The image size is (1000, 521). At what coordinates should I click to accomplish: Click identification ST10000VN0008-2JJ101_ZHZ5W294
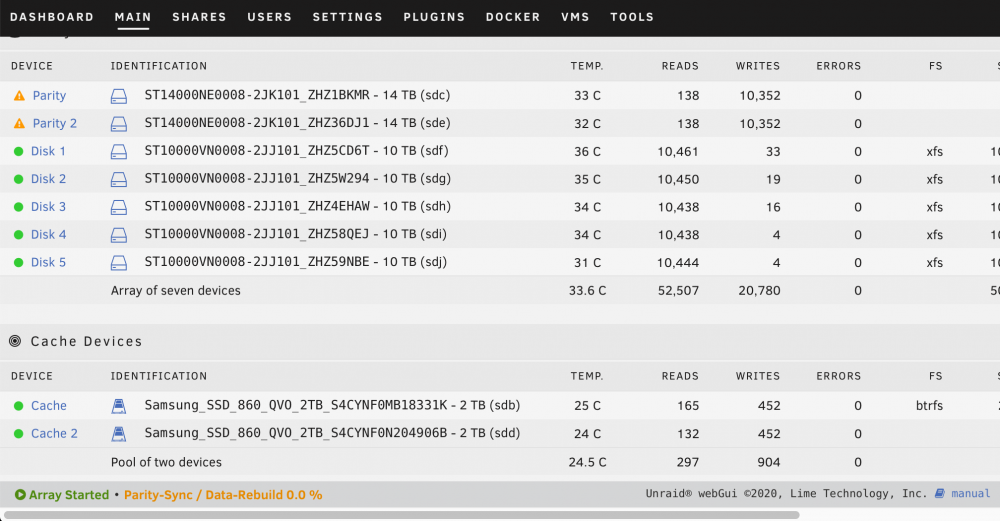coord(257,179)
